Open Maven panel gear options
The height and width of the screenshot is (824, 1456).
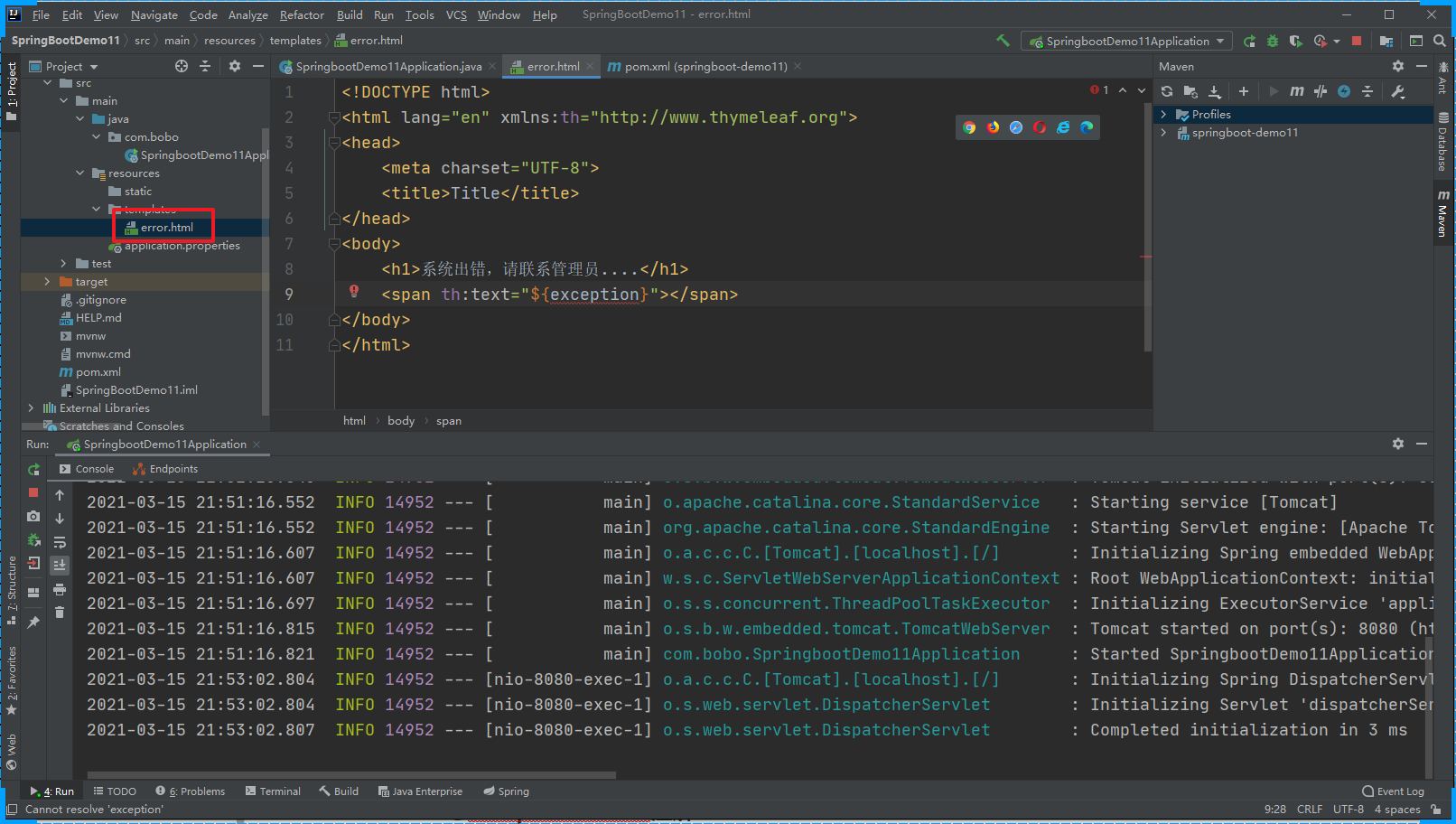pos(1398,66)
